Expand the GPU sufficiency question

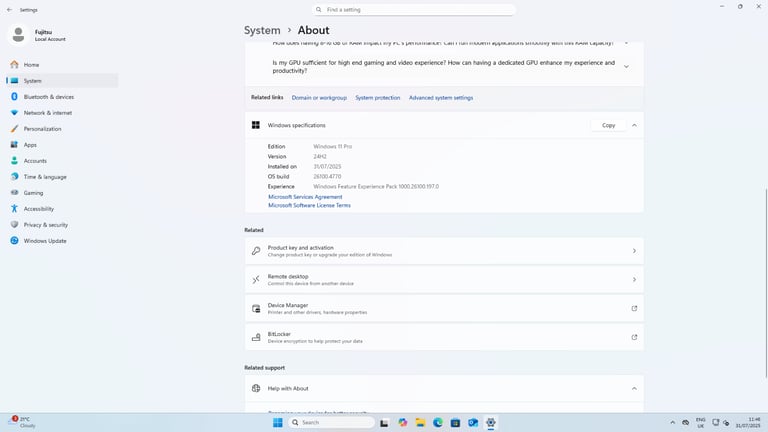tap(626, 67)
